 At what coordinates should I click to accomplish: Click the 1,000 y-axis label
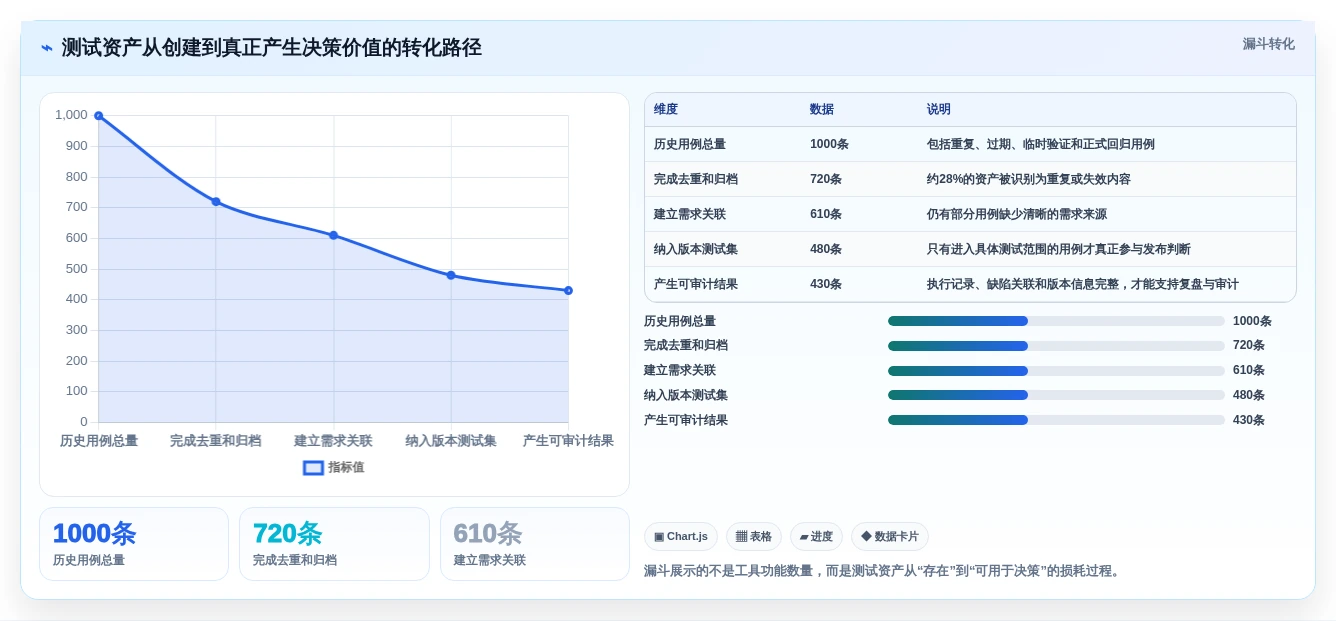point(71,115)
